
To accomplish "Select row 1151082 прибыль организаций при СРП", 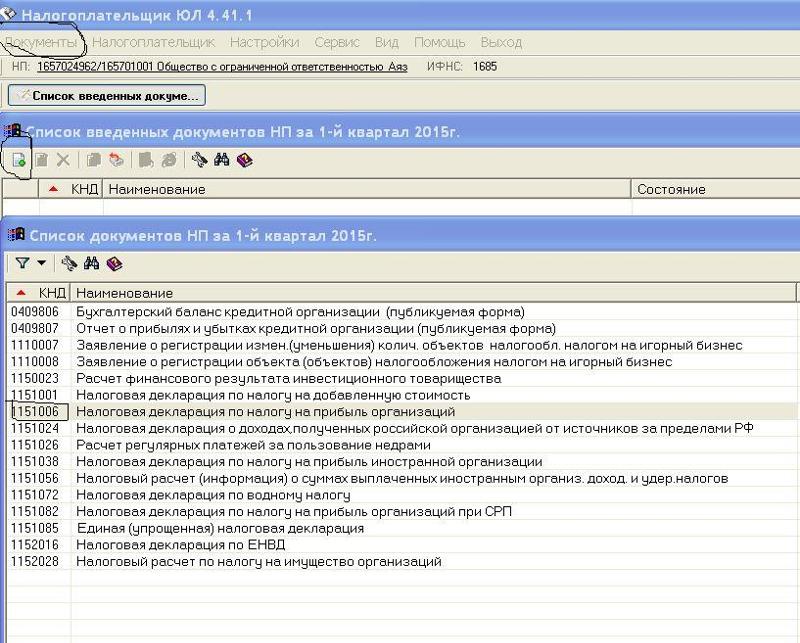I will 403,511.
